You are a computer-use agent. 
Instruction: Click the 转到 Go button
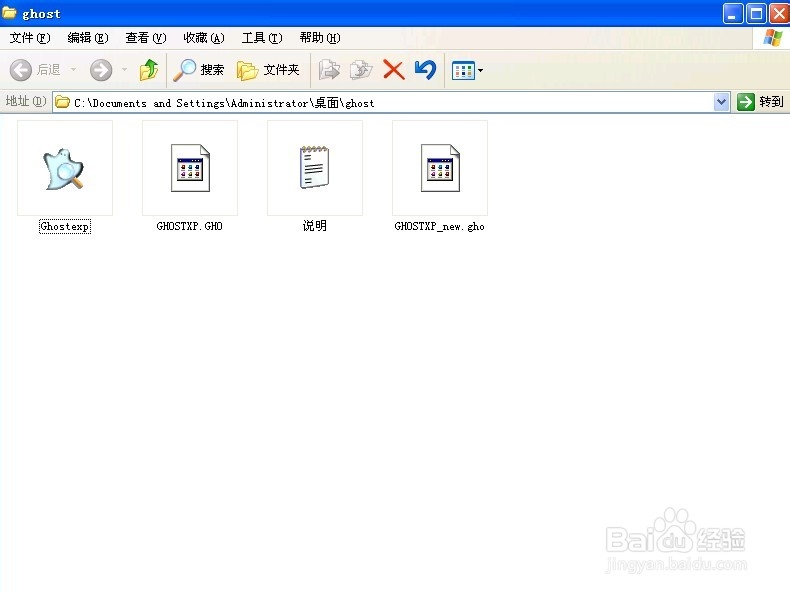[x=760, y=102]
